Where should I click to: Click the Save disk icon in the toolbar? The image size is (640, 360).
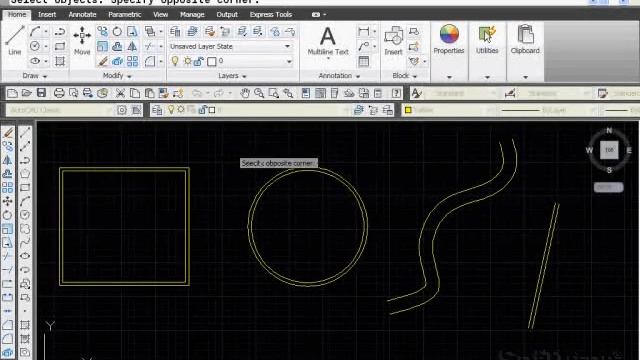coord(41,93)
